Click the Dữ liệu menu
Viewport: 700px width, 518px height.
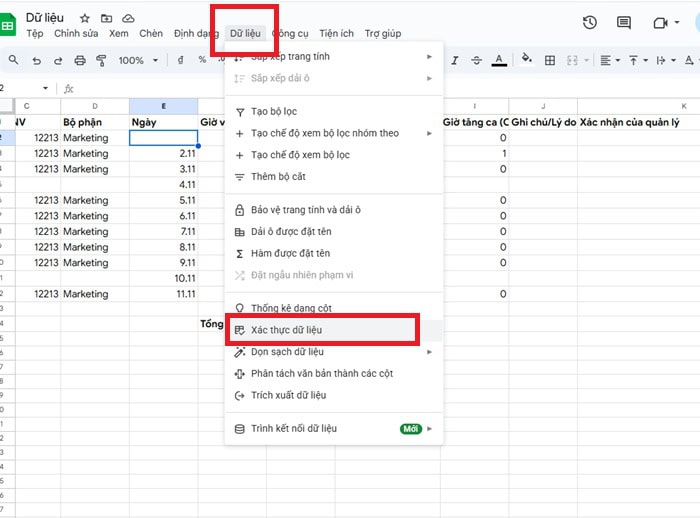[245, 33]
